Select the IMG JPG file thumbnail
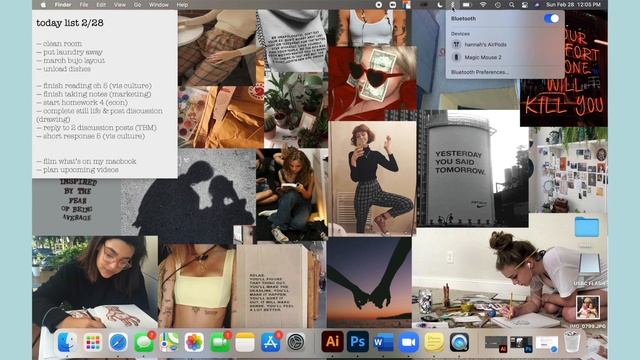 pyautogui.click(x=588, y=307)
